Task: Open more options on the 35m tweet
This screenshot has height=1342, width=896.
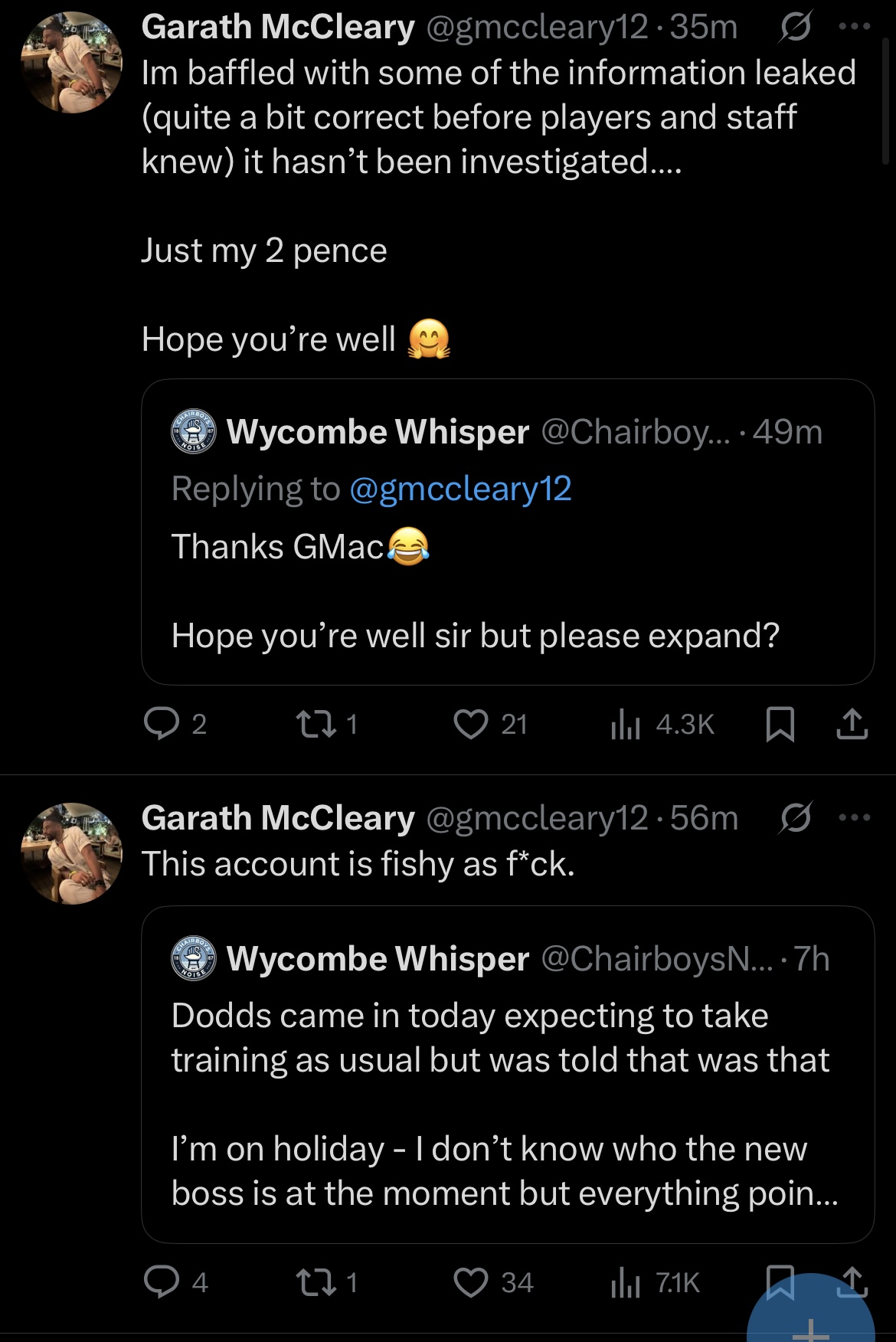Action: 855,27
